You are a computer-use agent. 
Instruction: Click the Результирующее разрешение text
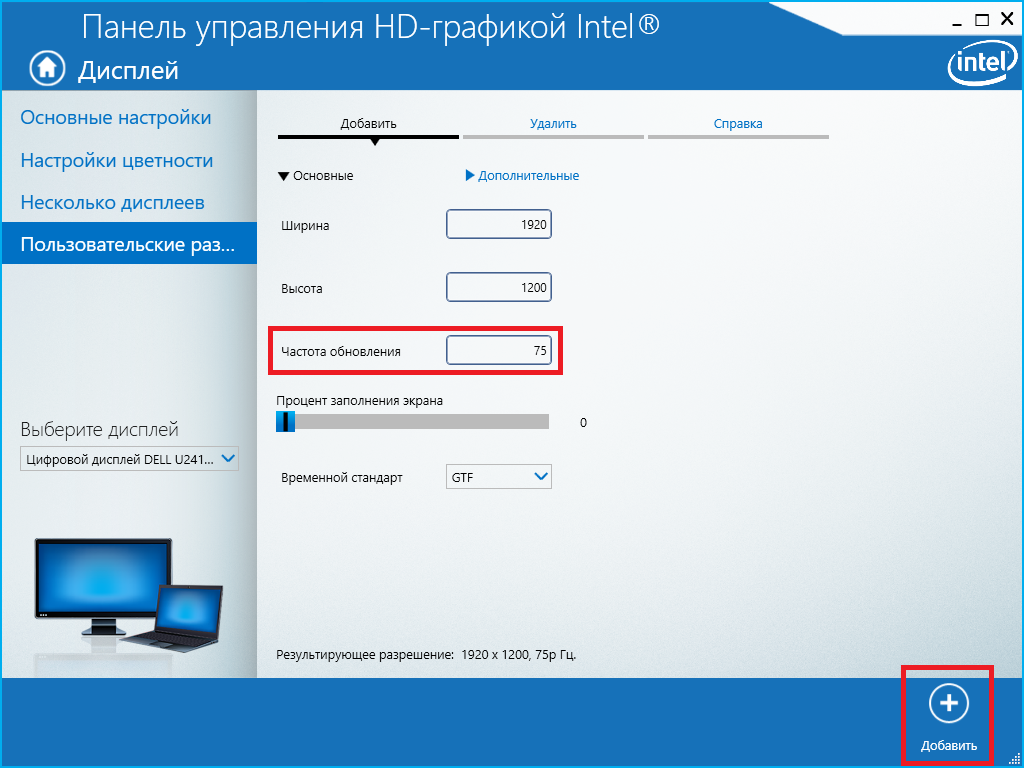[x=426, y=653]
